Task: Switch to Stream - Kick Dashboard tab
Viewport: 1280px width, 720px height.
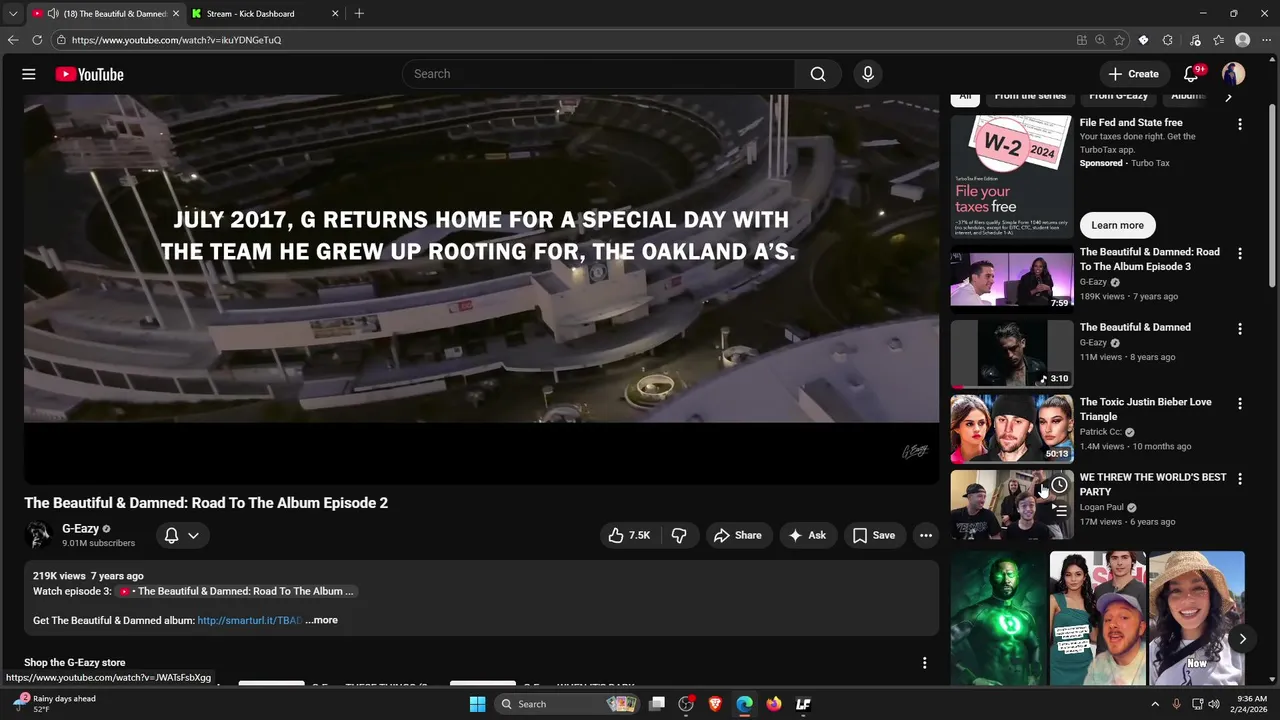Action: pos(264,14)
